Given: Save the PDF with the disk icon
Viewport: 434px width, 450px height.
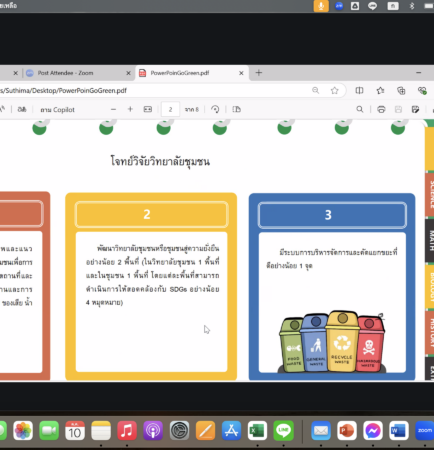Looking at the screenshot, I should 398,109.
